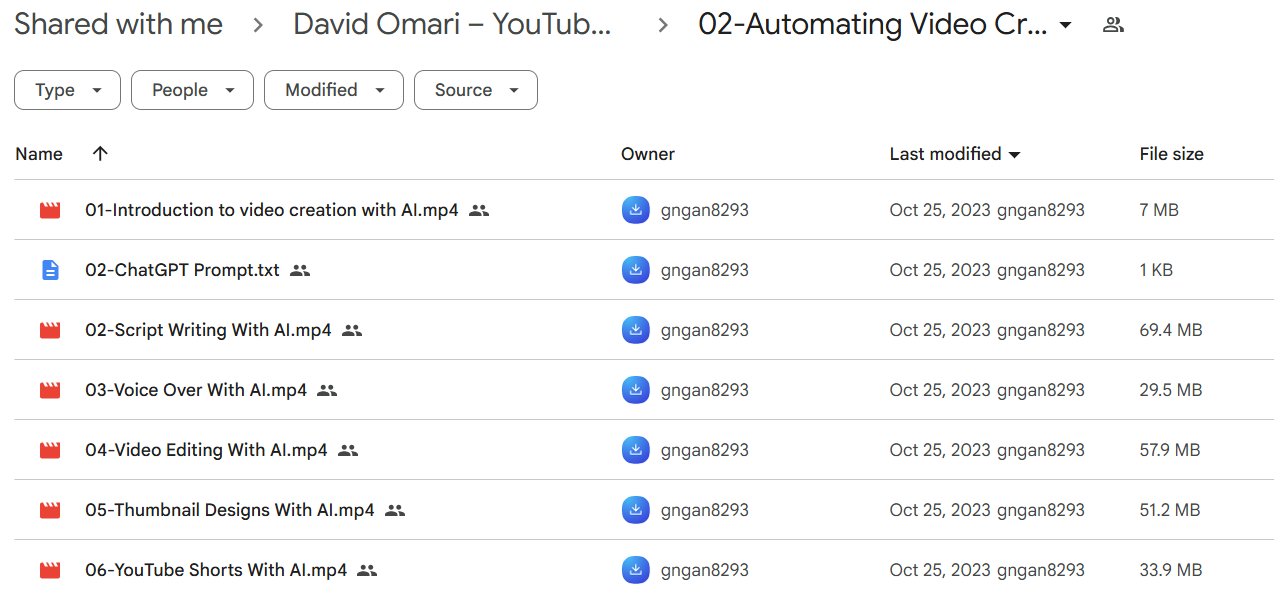Click shared-people icon next to 06-YouTube Shorts file
The height and width of the screenshot is (595, 1274).
pos(367,570)
